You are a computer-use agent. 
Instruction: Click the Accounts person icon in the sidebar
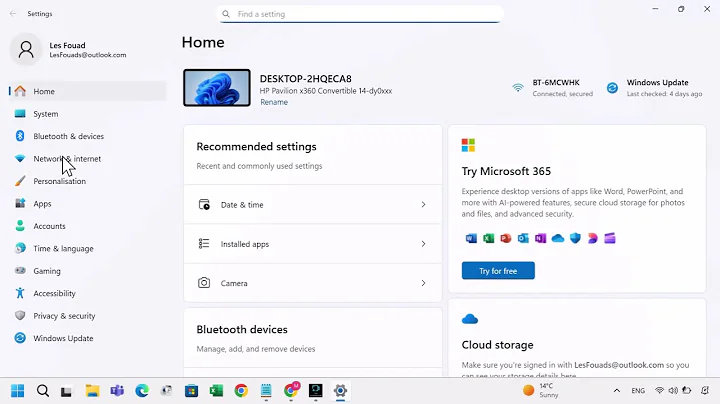20,226
